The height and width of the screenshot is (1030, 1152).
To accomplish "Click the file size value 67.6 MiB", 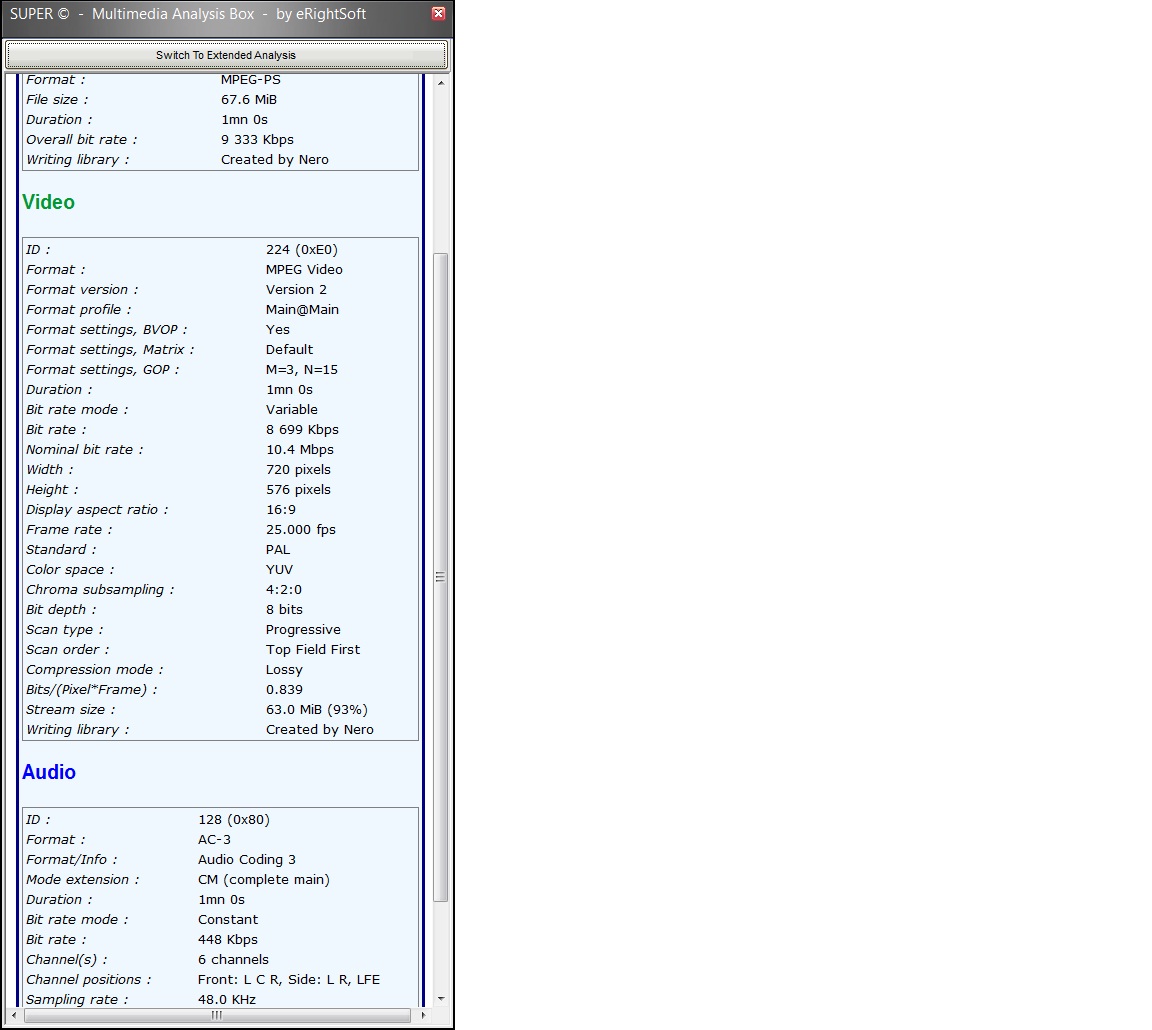I will coord(249,99).
